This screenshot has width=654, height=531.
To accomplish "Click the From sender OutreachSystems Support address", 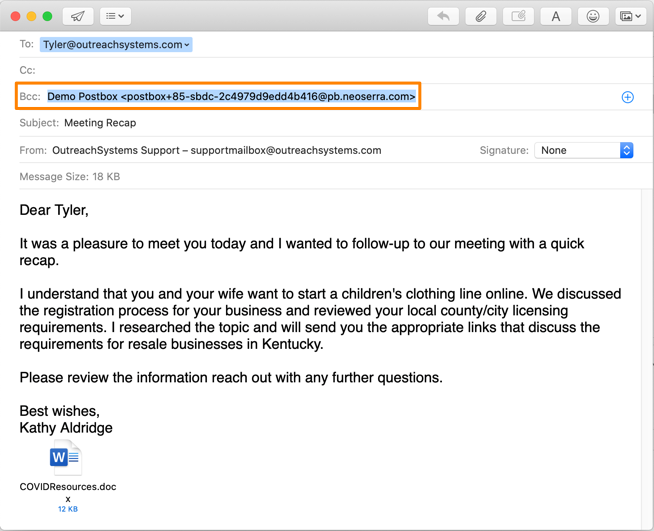I will (x=216, y=150).
